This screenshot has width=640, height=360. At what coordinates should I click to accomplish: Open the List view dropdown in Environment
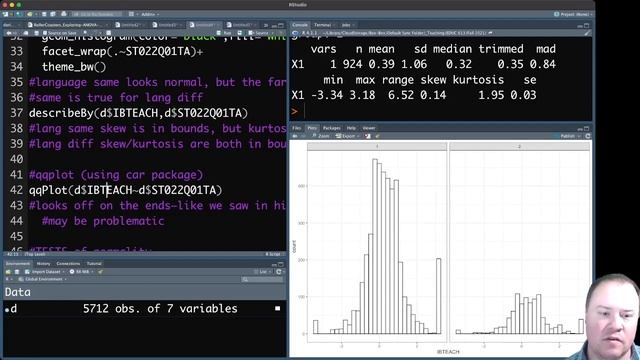tap(262, 272)
